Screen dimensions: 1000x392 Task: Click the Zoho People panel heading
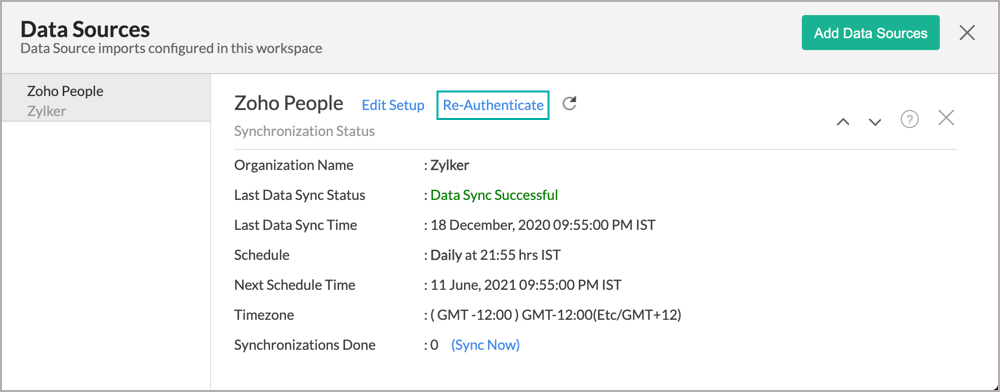tap(289, 103)
